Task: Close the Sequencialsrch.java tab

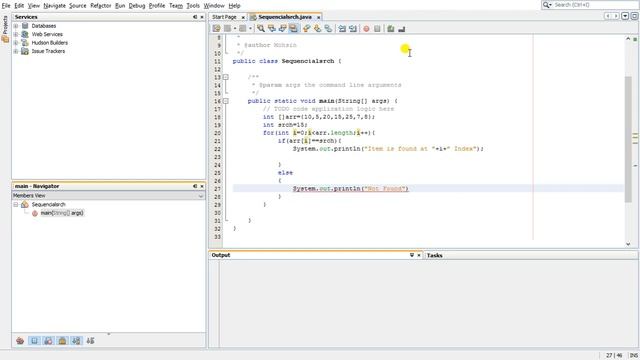Action: (318, 17)
